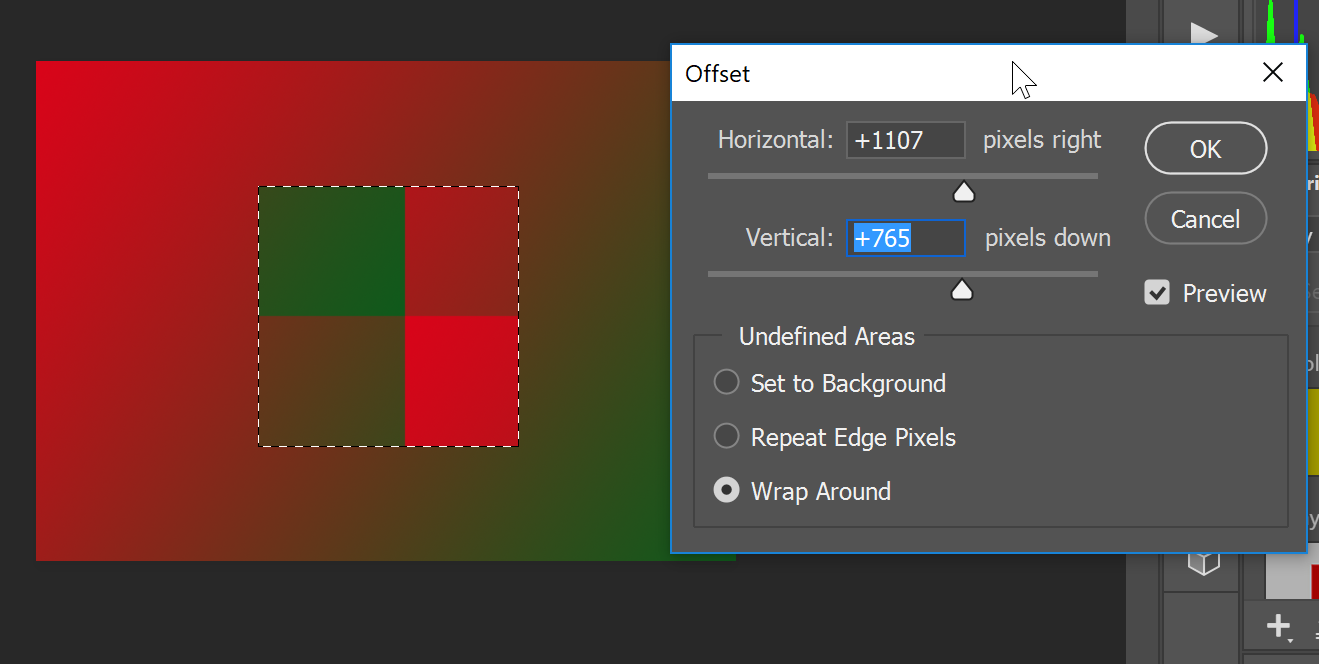Click the Vertical slider handle
The height and width of the screenshot is (664, 1319).
[961, 290]
